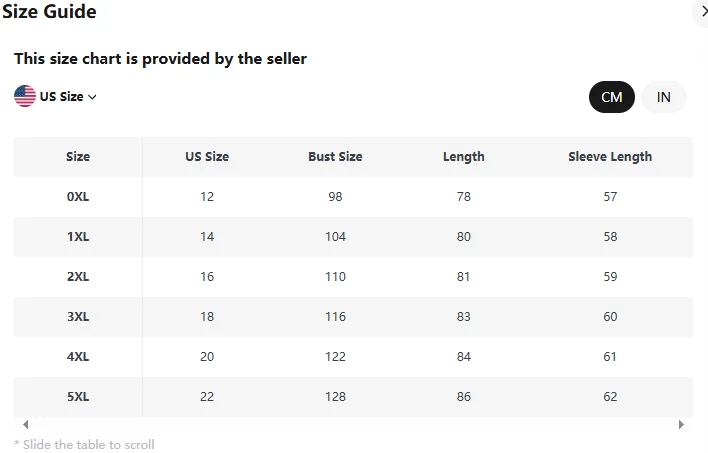Click the Size column header

(78, 157)
